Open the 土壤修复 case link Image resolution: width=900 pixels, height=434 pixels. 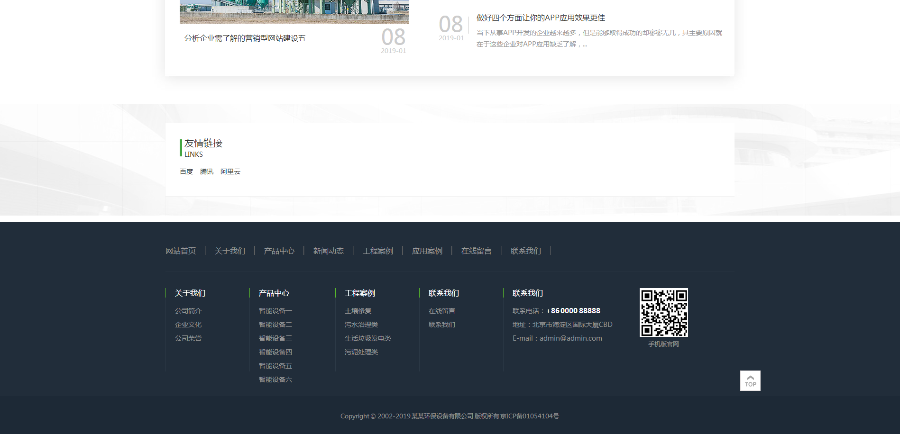pos(358,311)
